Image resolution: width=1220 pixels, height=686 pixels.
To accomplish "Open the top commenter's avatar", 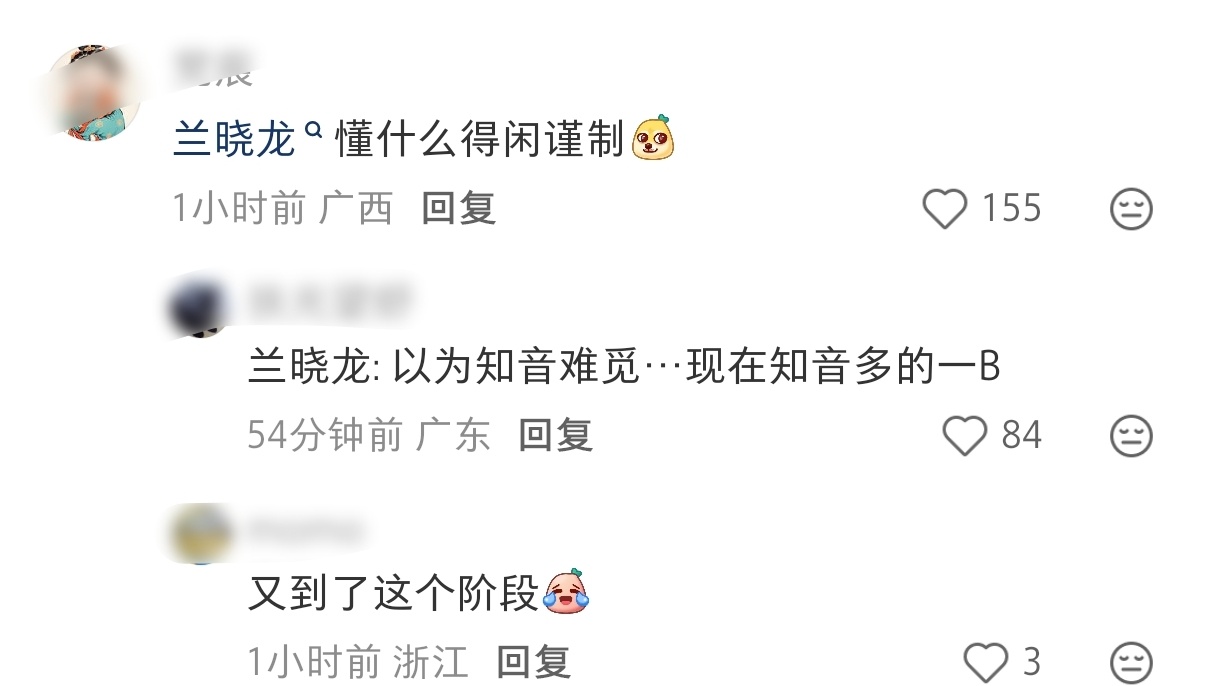I will 93,92.
